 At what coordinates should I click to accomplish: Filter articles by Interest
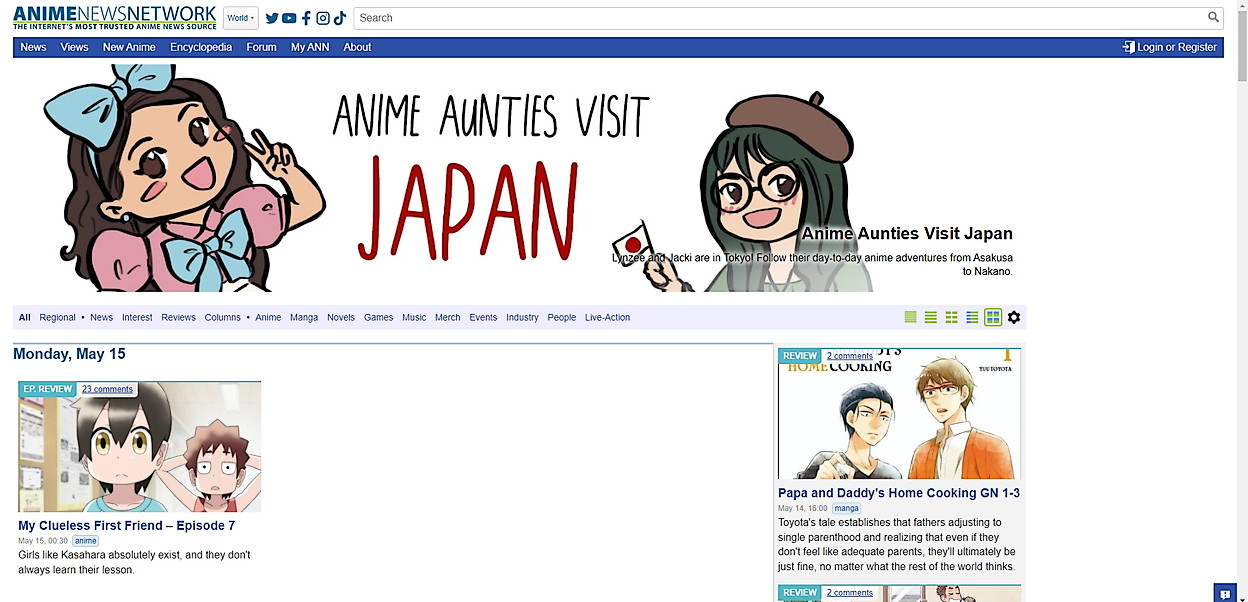(x=137, y=317)
